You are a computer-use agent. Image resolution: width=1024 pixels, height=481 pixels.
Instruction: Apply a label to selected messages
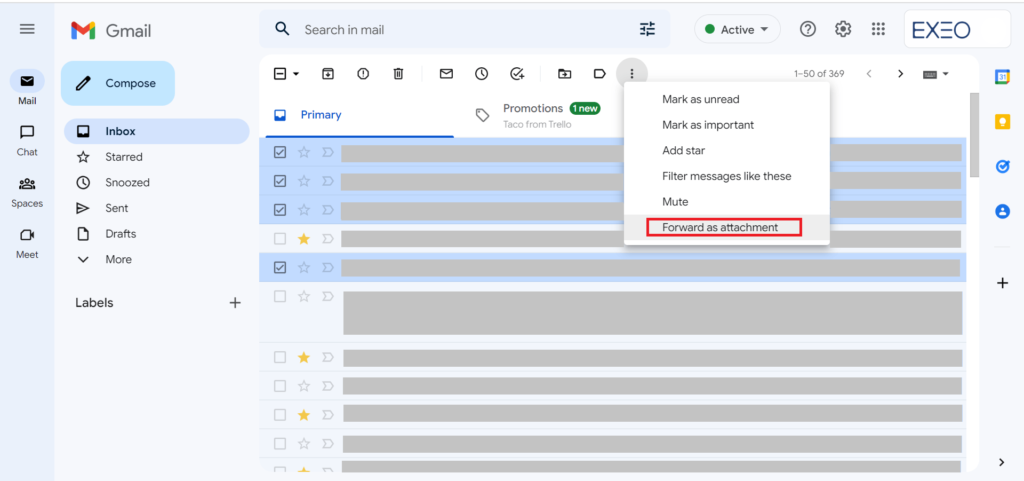click(600, 74)
